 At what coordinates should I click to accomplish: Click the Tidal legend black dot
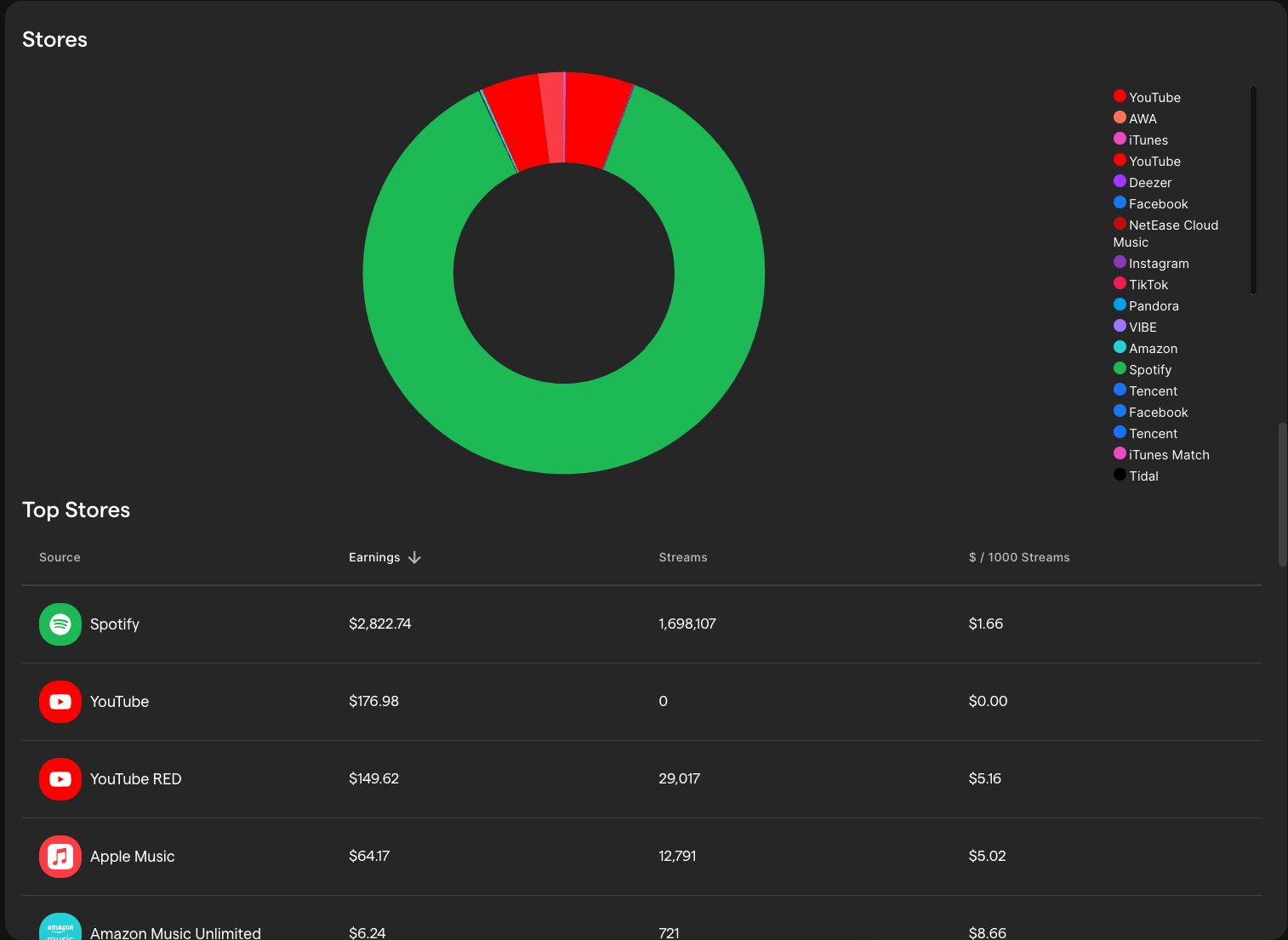point(1120,475)
